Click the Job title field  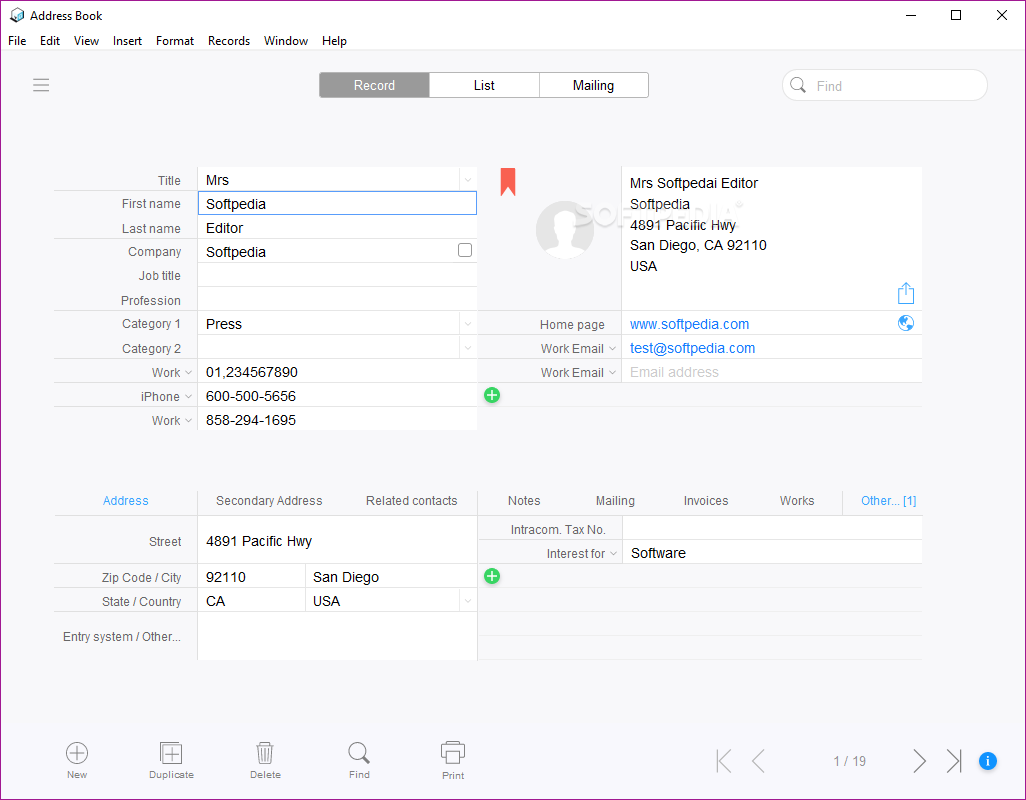(337, 275)
